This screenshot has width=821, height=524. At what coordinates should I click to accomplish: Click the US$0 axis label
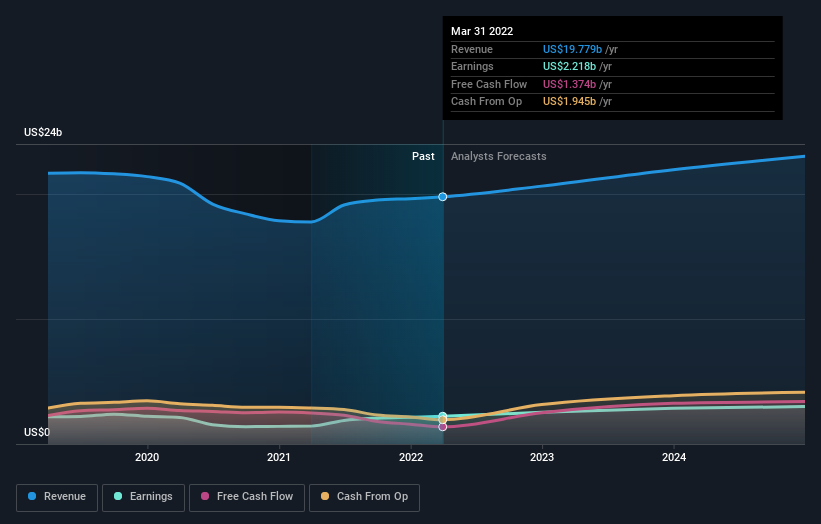pos(37,432)
